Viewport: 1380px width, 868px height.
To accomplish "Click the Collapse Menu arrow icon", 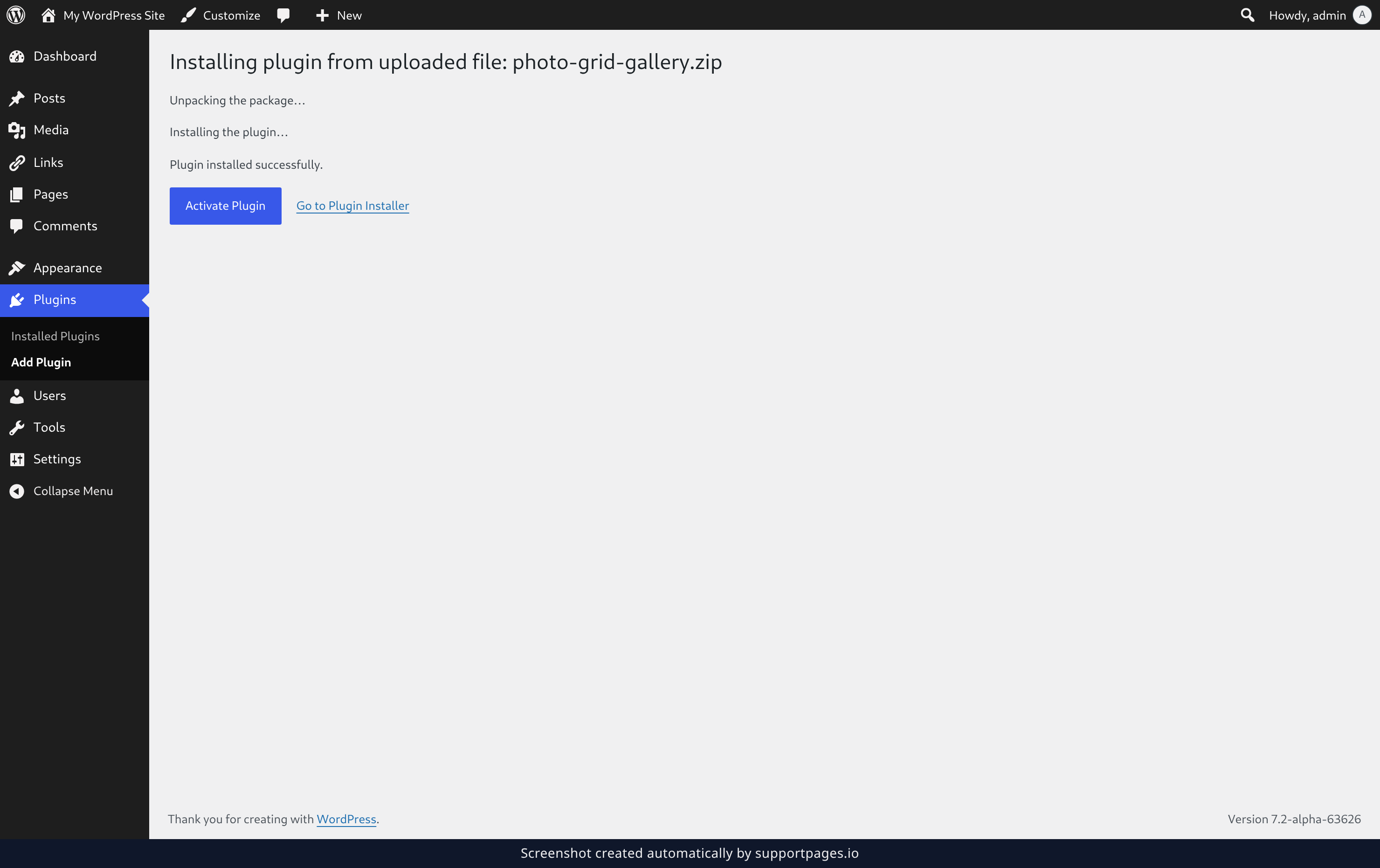I will click(17, 491).
